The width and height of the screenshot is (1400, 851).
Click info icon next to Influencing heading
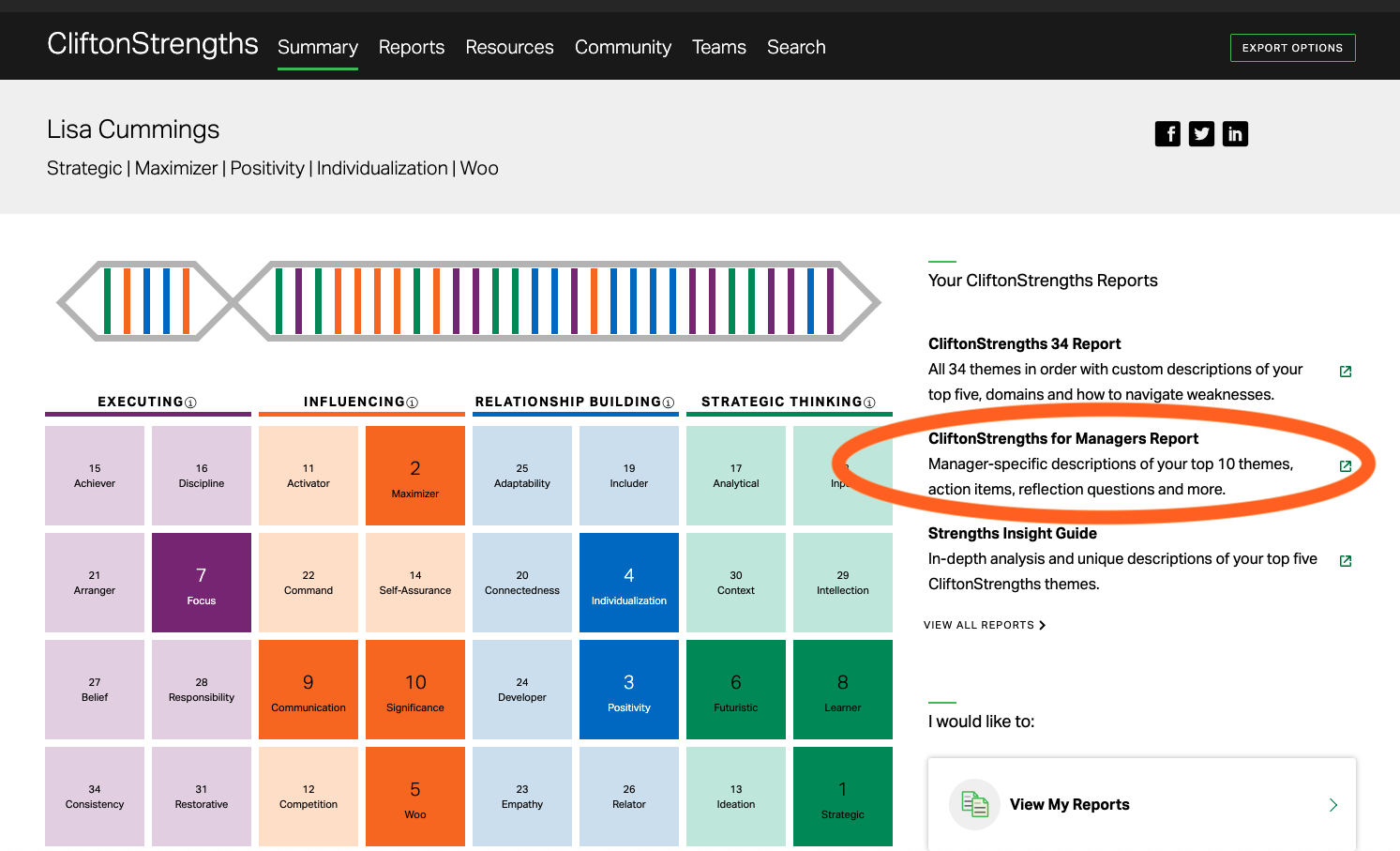(x=412, y=403)
